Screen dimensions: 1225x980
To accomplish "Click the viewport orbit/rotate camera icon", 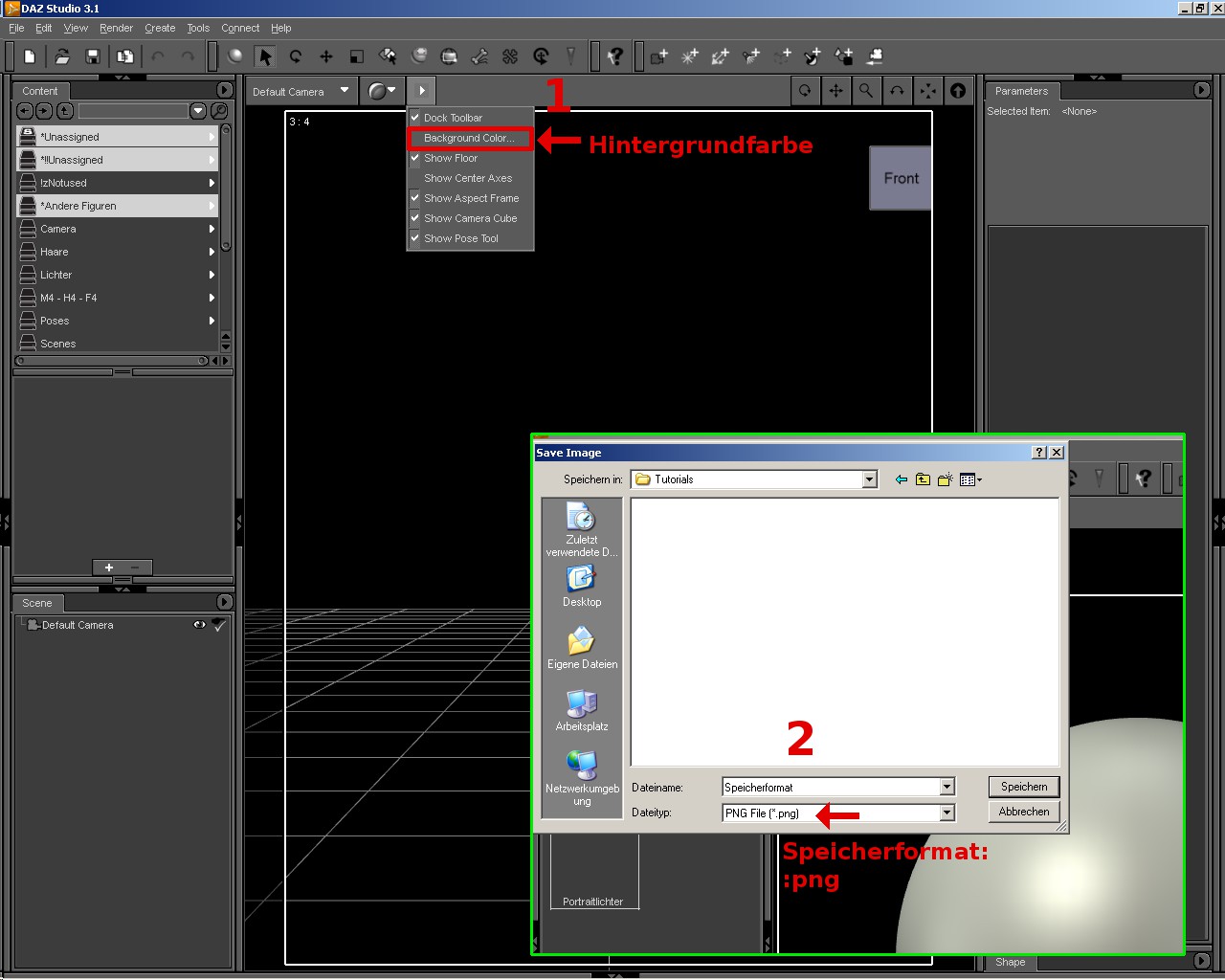I will pyautogui.click(x=805, y=91).
